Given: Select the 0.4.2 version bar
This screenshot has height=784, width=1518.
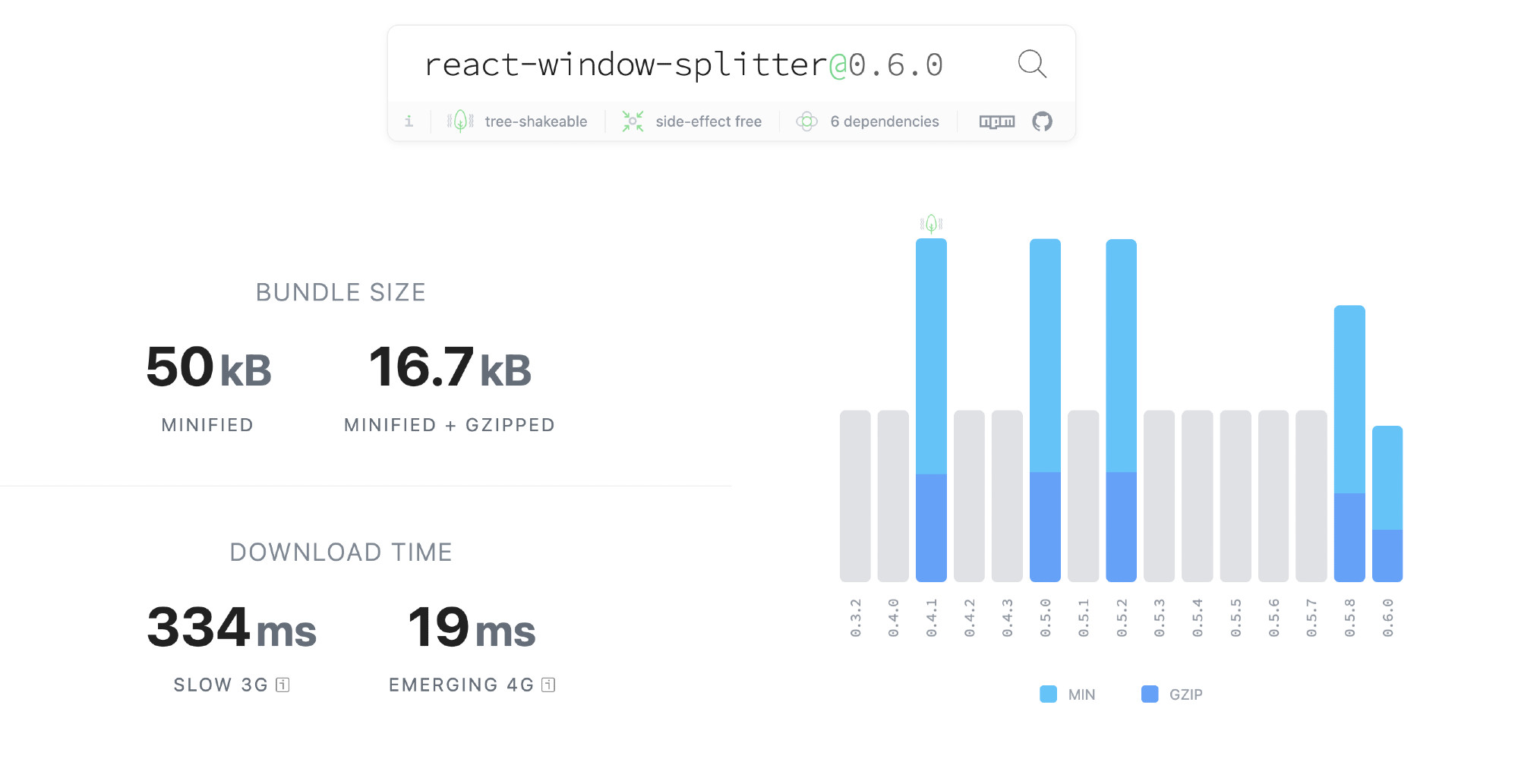Looking at the screenshot, I should tap(969, 496).
